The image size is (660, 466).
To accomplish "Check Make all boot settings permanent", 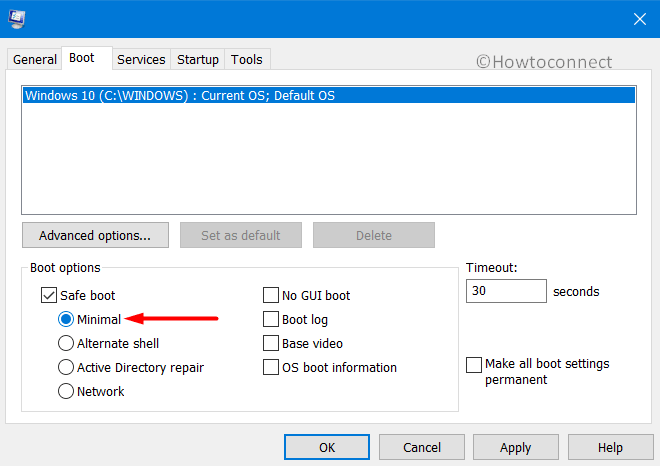I will [x=474, y=365].
